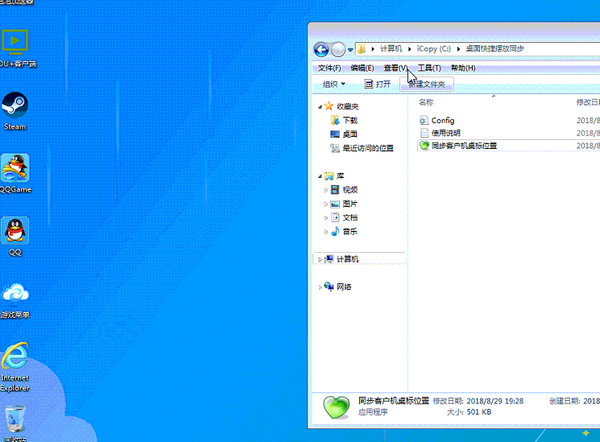
Task: Click the 同步客户机桌标位置 file name
Action: click(464, 145)
